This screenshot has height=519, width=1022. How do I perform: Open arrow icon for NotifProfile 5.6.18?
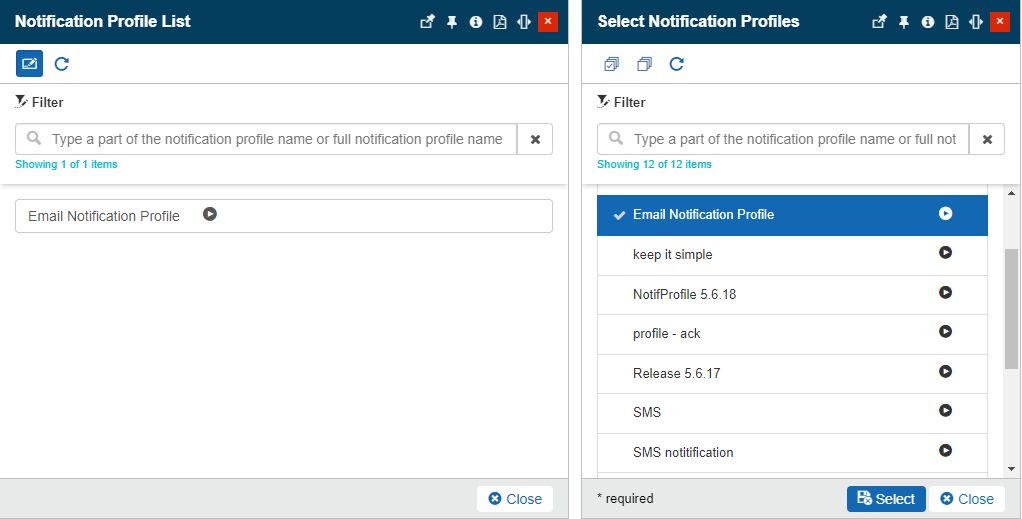tap(946, 292)
